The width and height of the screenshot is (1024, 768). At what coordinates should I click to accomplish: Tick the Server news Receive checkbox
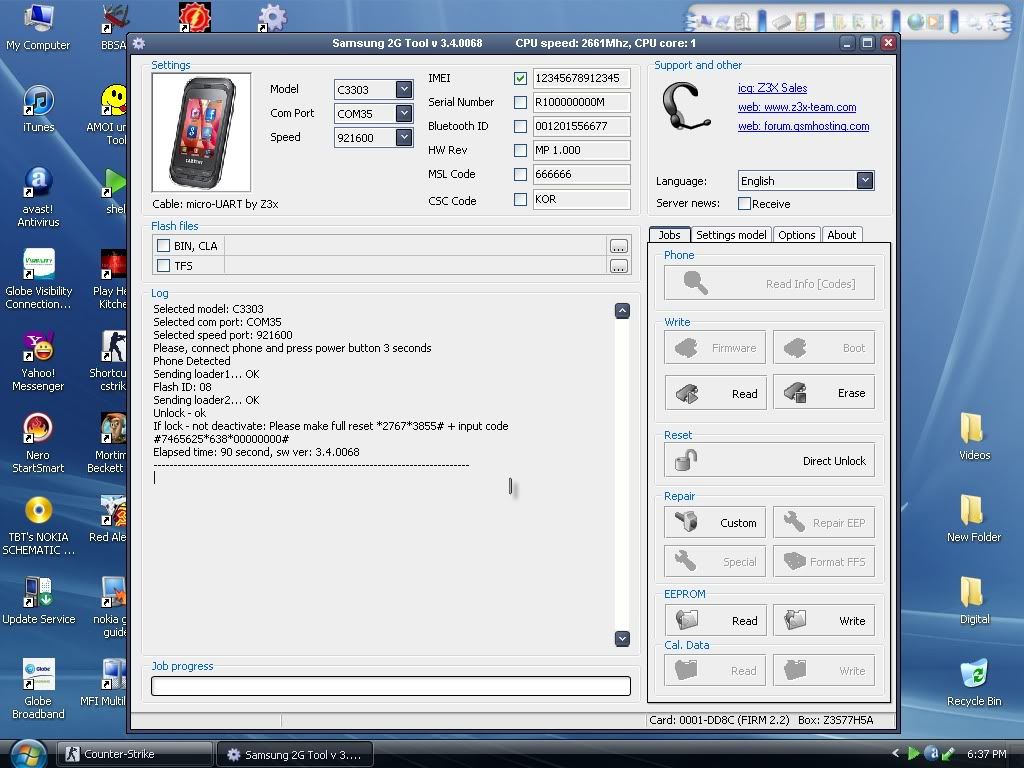(x=744, y=204)
